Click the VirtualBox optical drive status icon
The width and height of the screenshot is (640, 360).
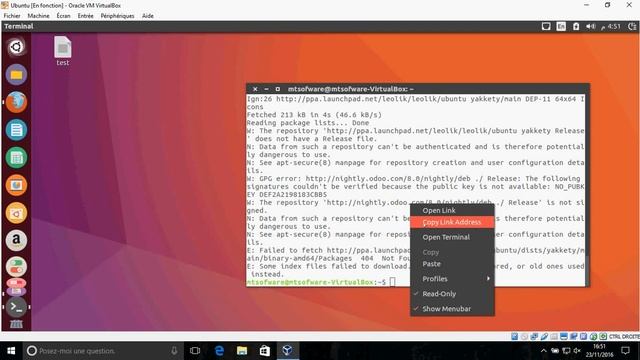pos(524,336)
